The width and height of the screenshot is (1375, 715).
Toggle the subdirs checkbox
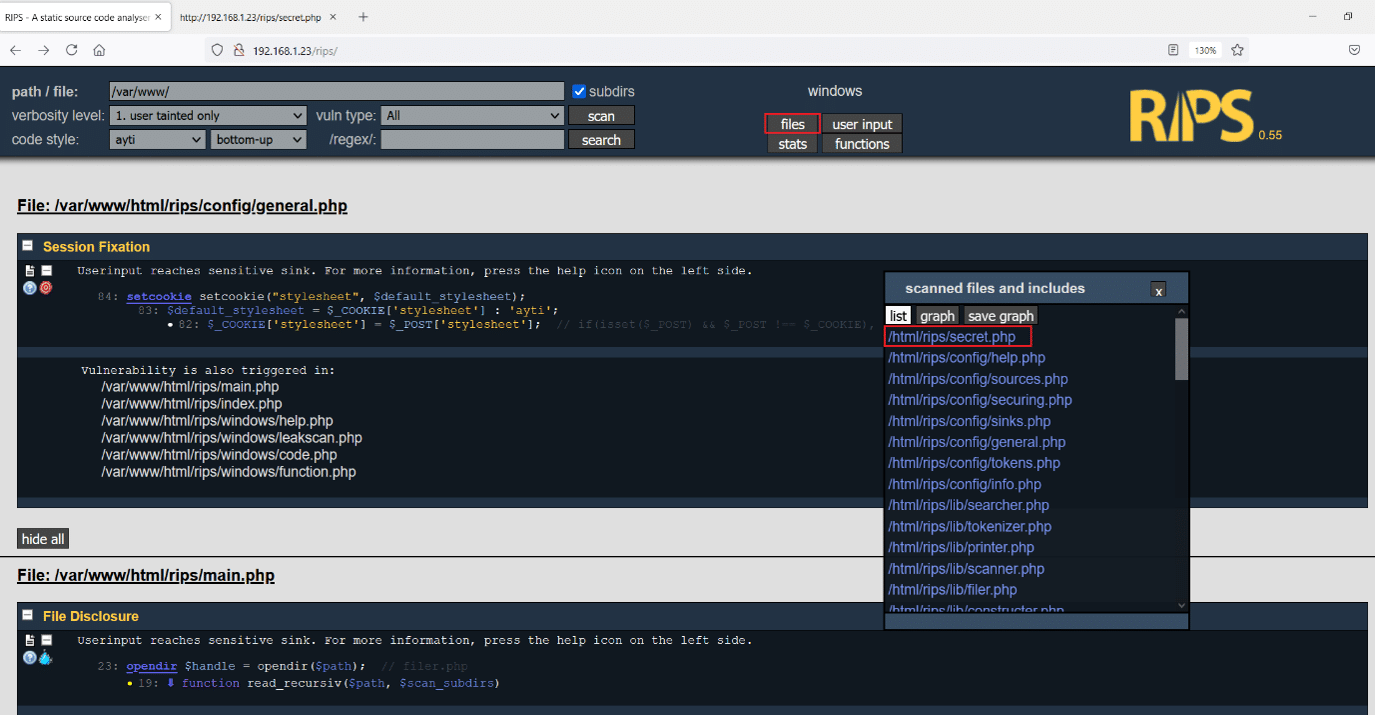tap(579, 91)
